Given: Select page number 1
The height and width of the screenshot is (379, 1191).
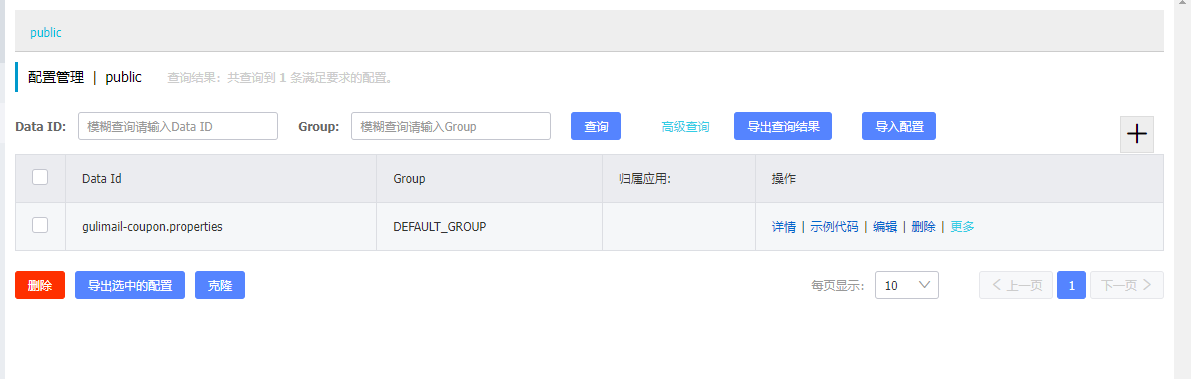Looking at the screenshot, I should (1072, 285).
